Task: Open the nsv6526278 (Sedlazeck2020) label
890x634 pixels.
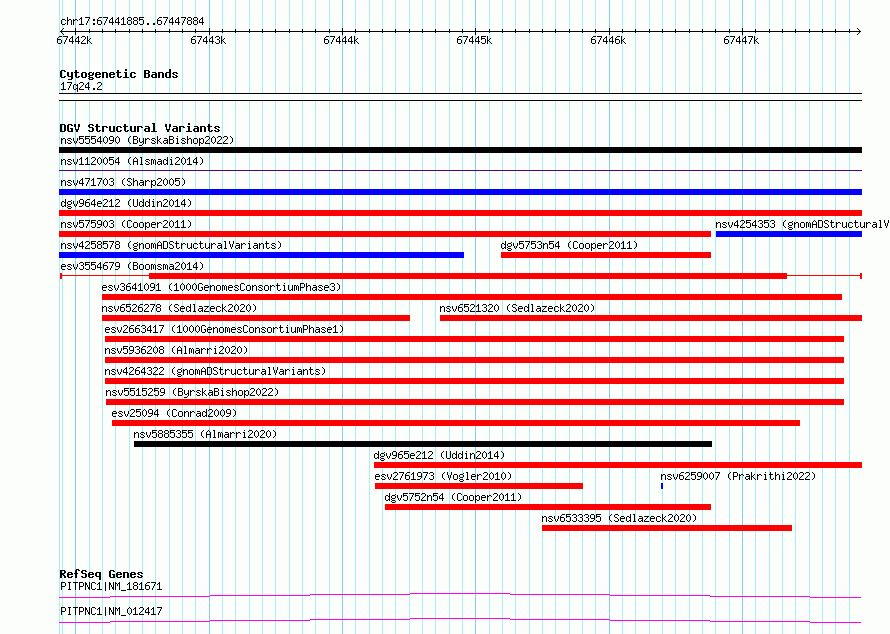Action: (x=179, y=308)
